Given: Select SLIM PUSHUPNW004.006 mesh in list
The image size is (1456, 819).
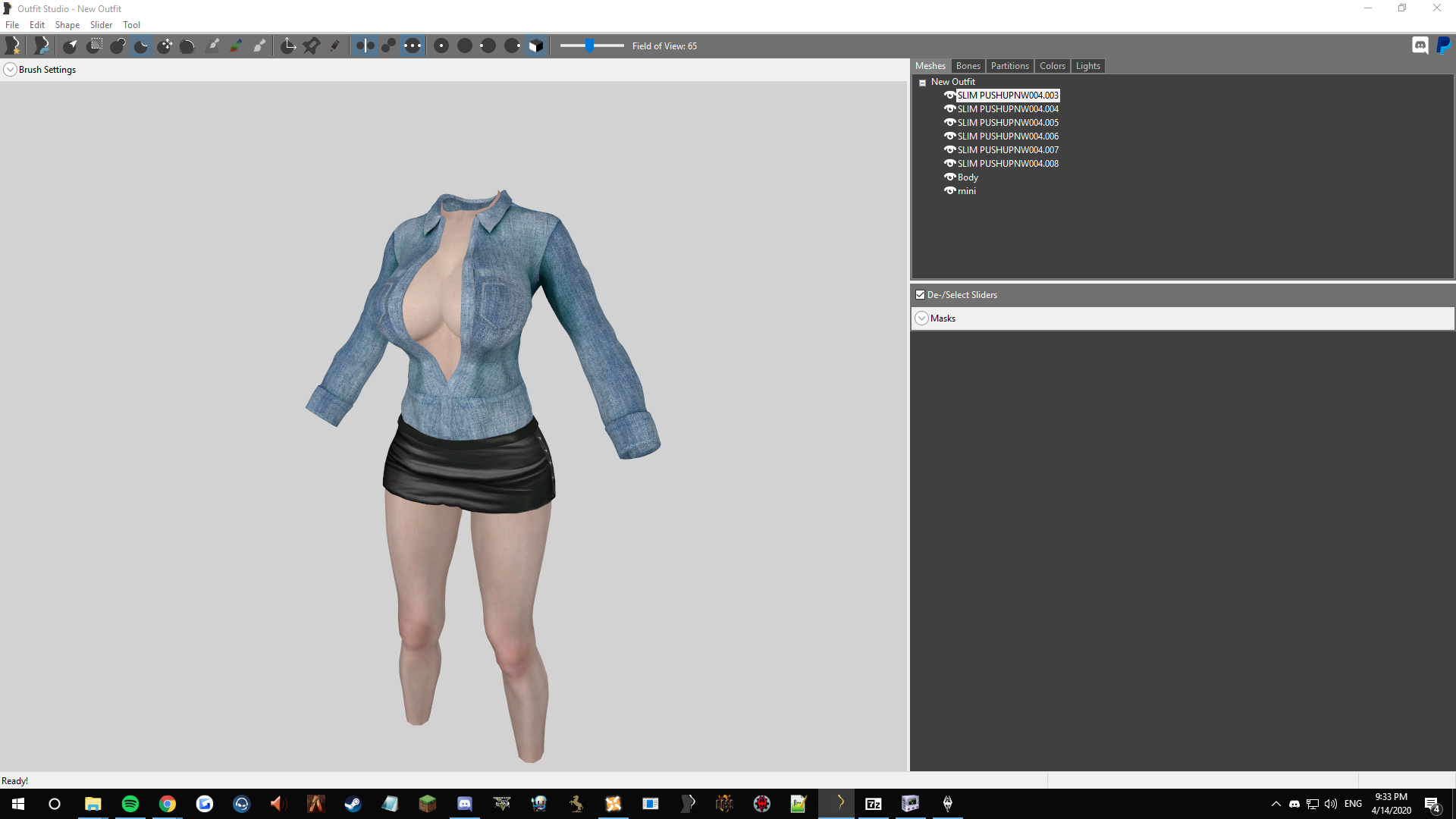Looking at the screenshot, I should click(1007, 136).
